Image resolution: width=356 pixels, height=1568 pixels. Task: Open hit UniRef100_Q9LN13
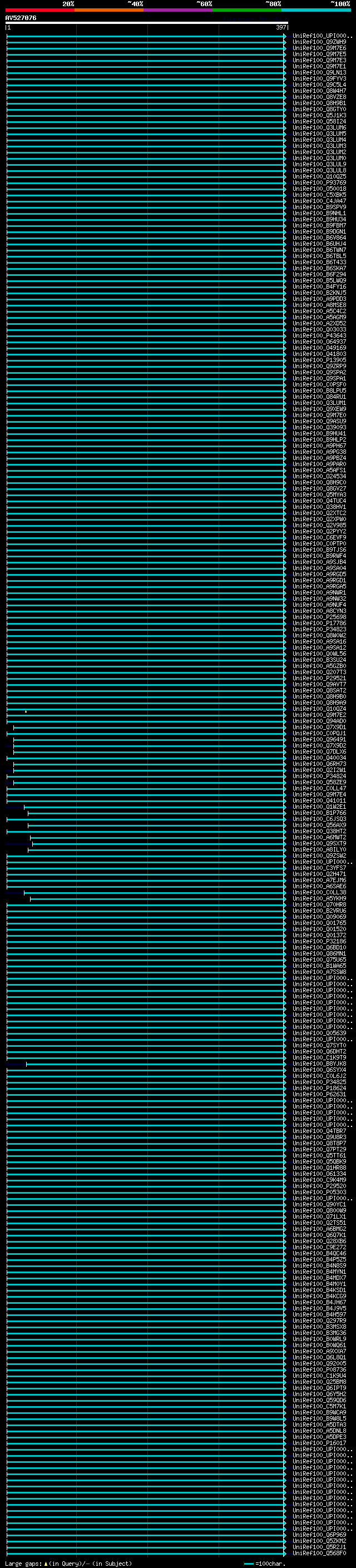click(319, 72)
